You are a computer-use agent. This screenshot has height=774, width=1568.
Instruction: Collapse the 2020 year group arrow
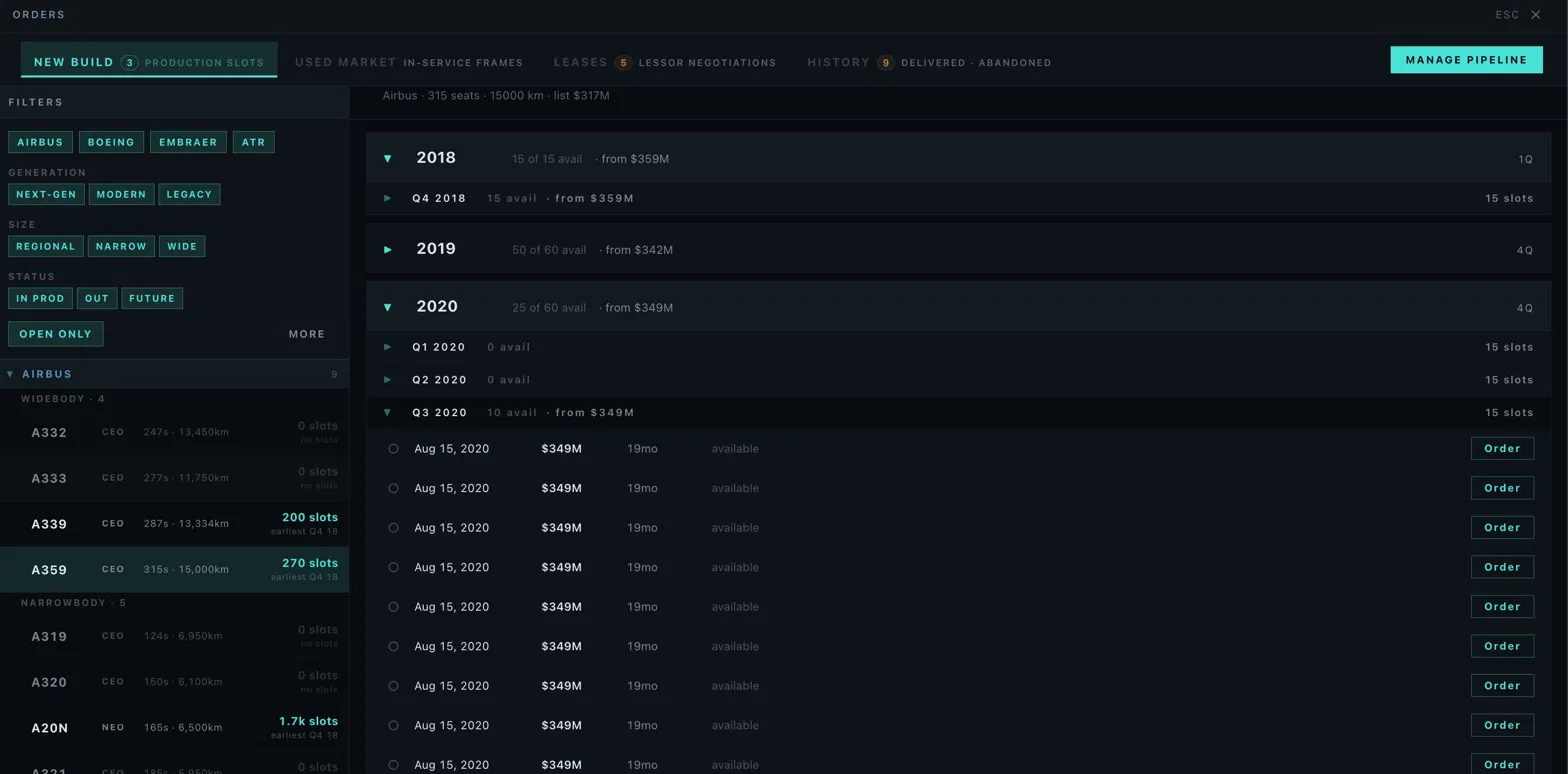click(388, 308)
